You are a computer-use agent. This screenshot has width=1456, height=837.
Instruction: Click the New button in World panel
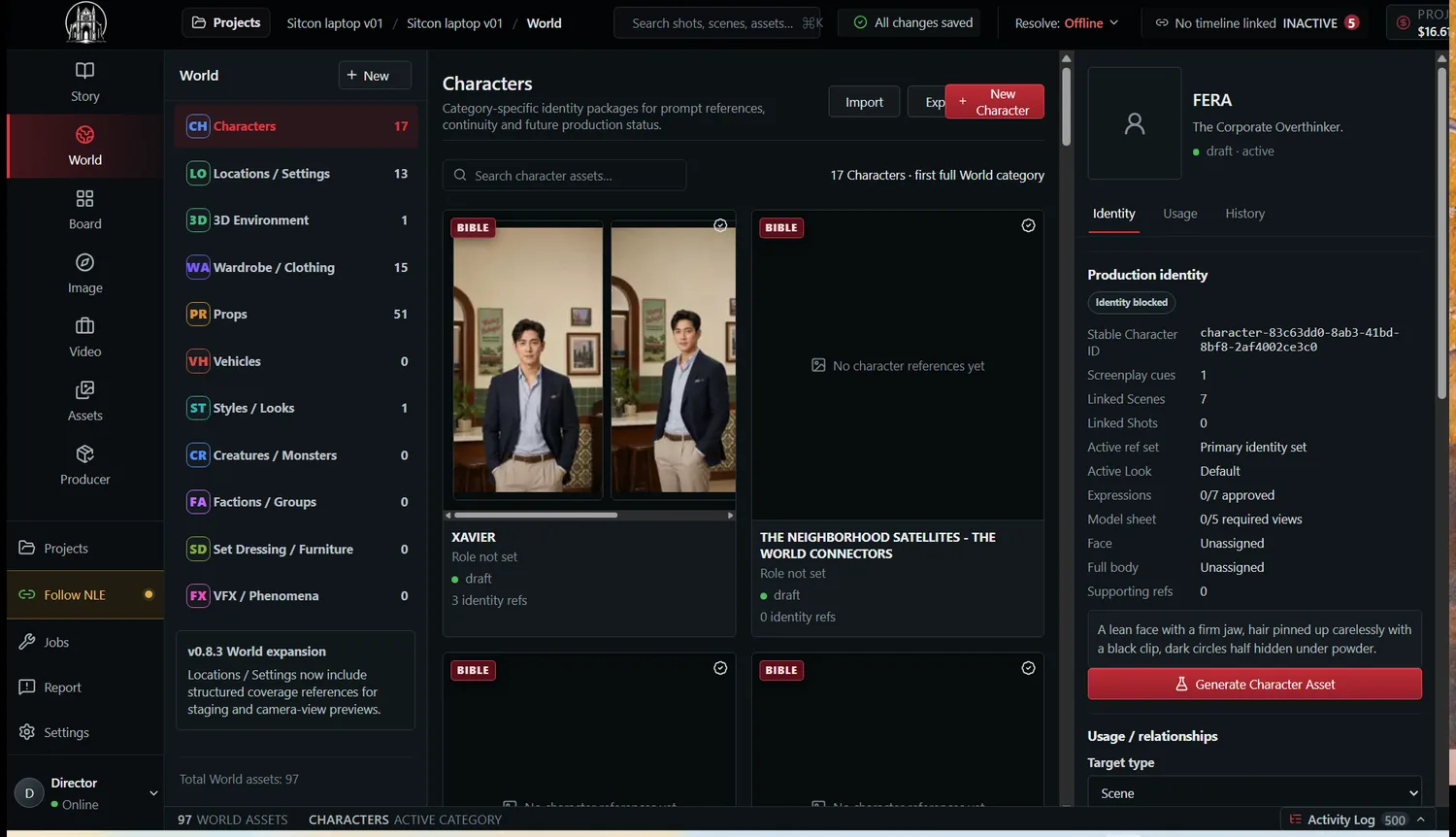(x=375, y=76)
